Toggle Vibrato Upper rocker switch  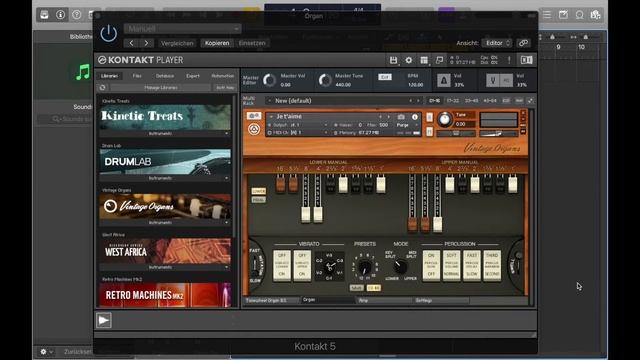(302, 265)
